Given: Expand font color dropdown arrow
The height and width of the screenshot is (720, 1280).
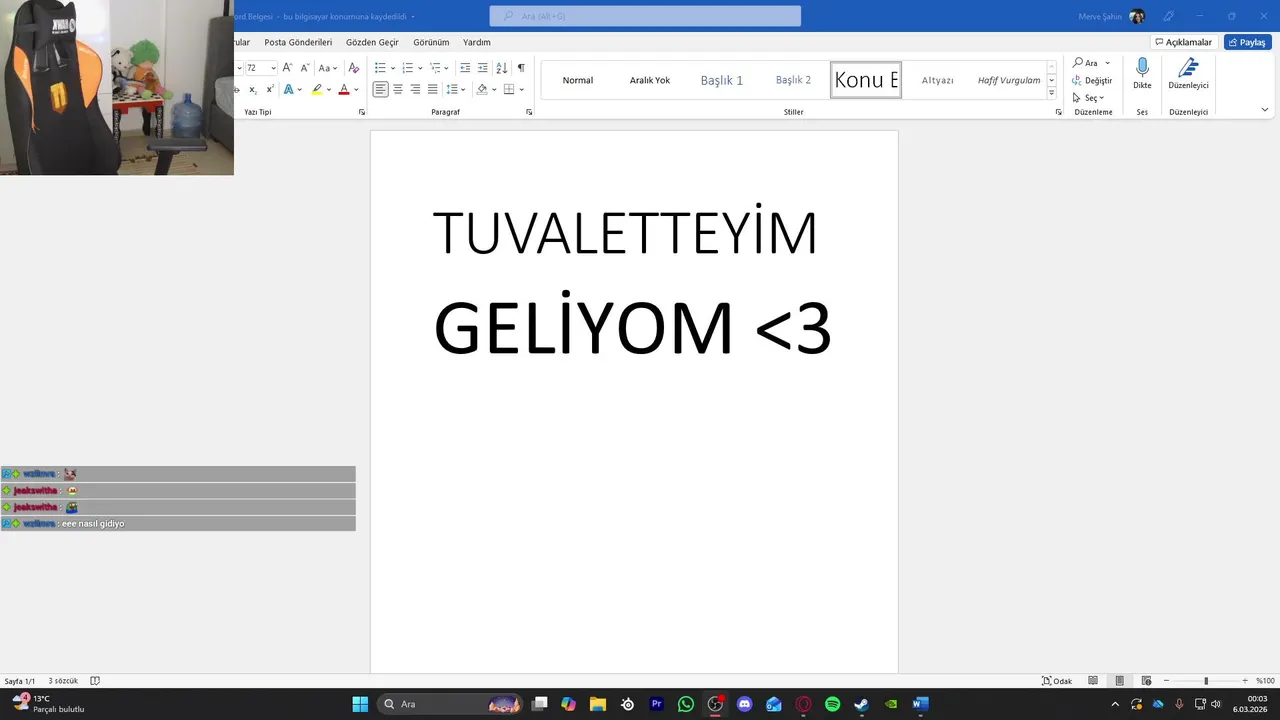Looking at the screenshot, I should (x=356, y=90).
